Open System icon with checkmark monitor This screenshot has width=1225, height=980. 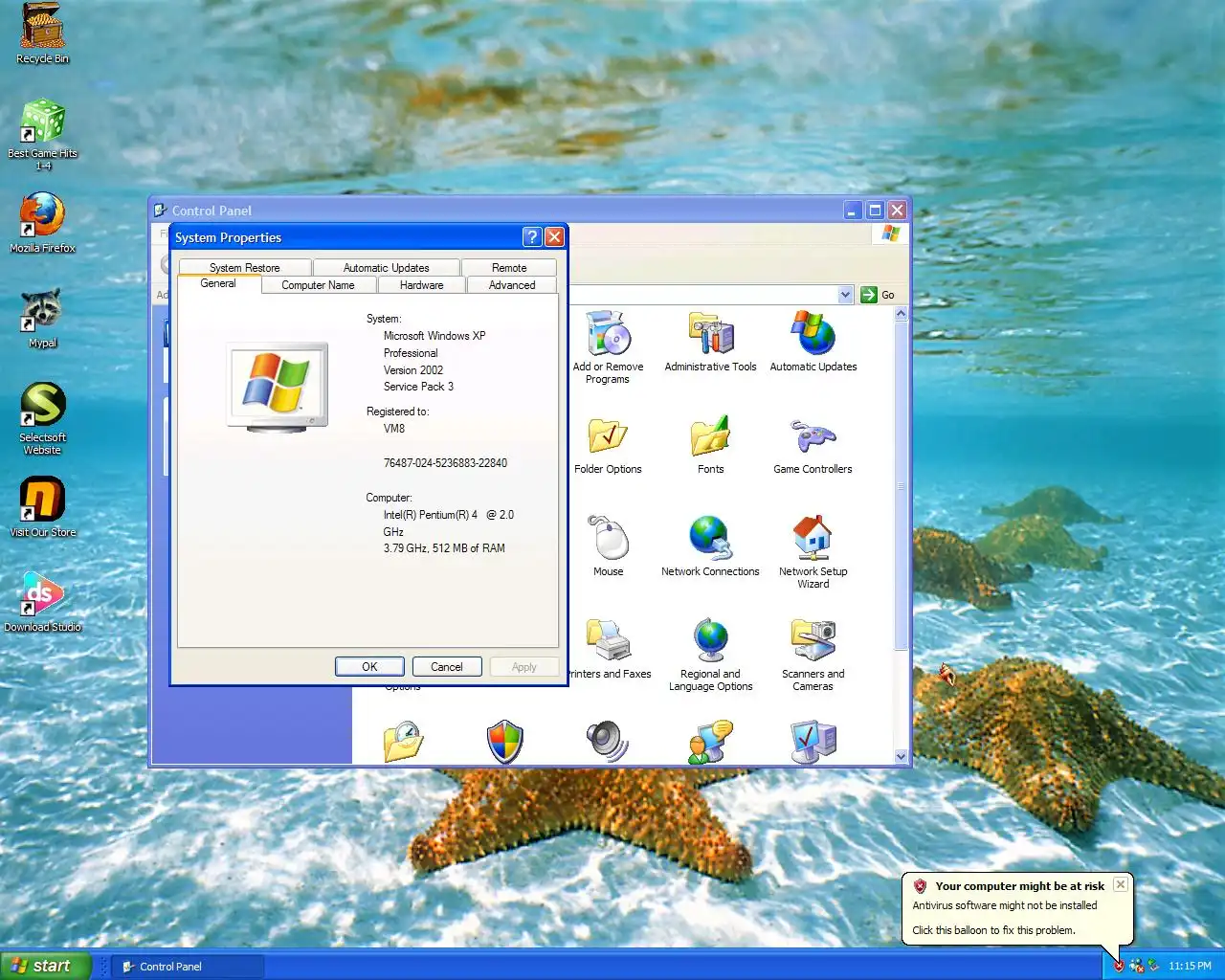coord(813,742)
